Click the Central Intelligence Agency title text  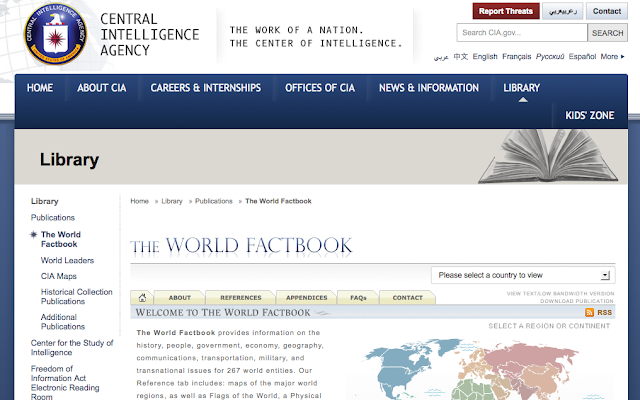tap(149, 34)
